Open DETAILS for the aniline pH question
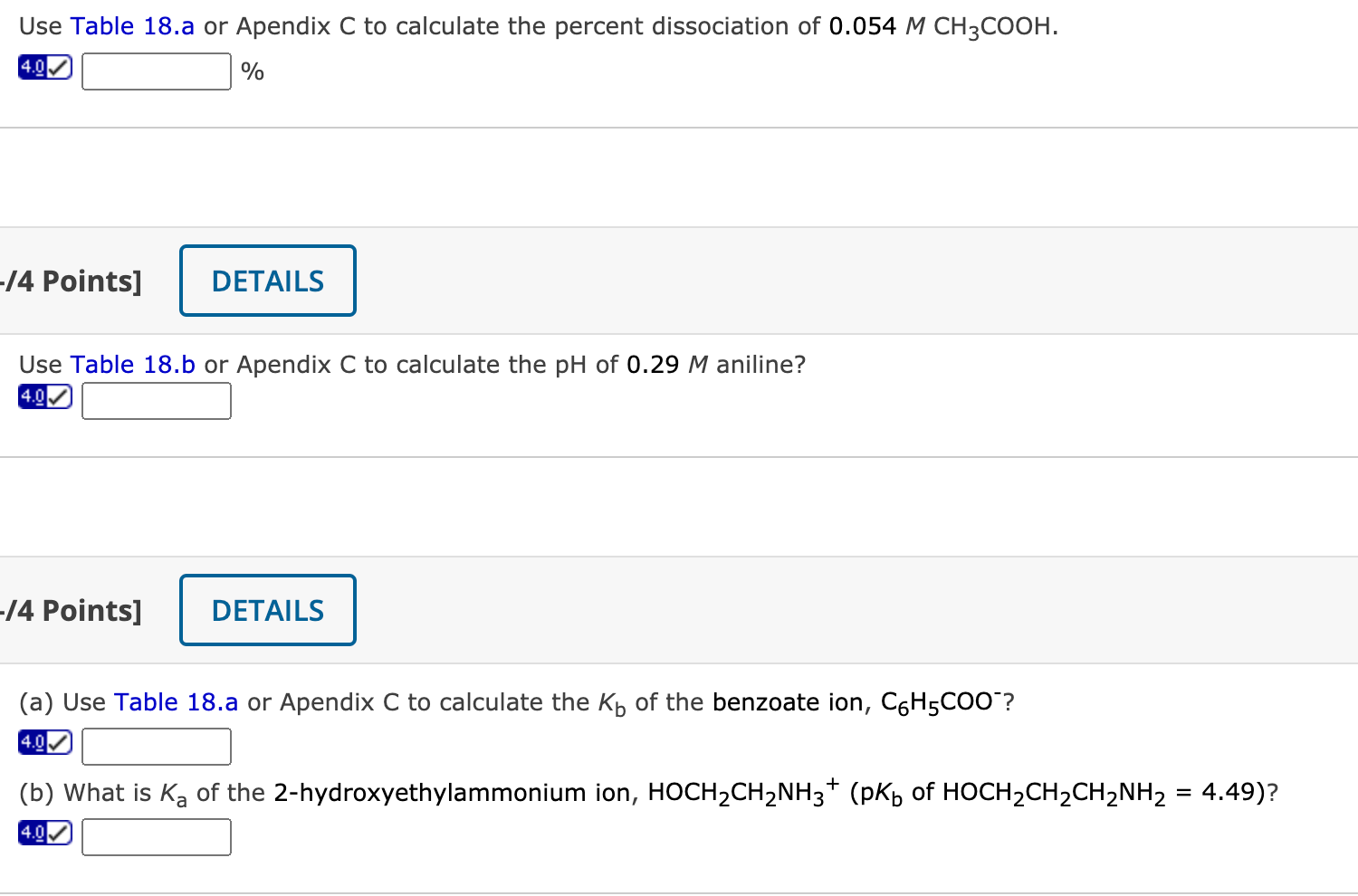This screenshot has width=1358, height=896. point(268,281)
